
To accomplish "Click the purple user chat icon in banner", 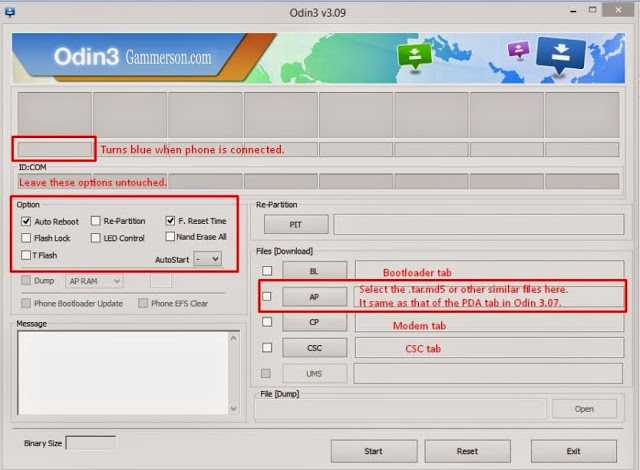I will point(518,50).
